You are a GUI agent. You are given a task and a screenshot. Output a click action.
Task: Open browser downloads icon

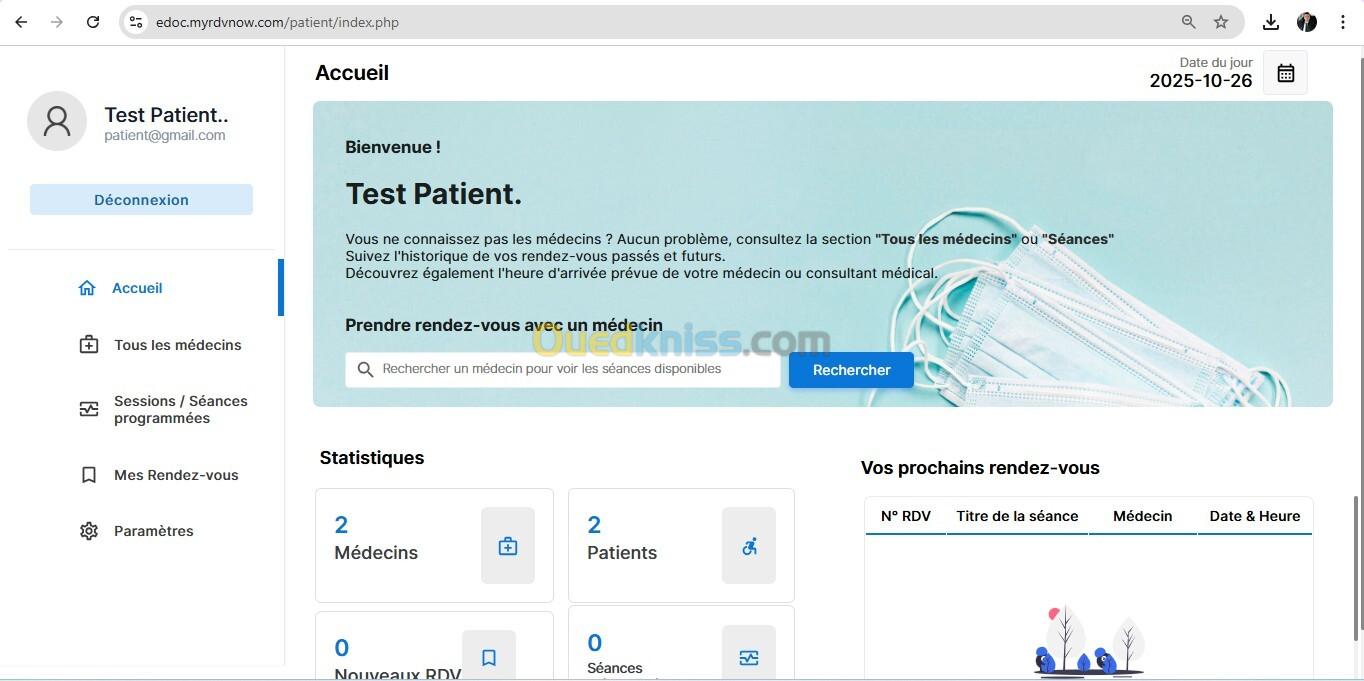point(1270,22)
